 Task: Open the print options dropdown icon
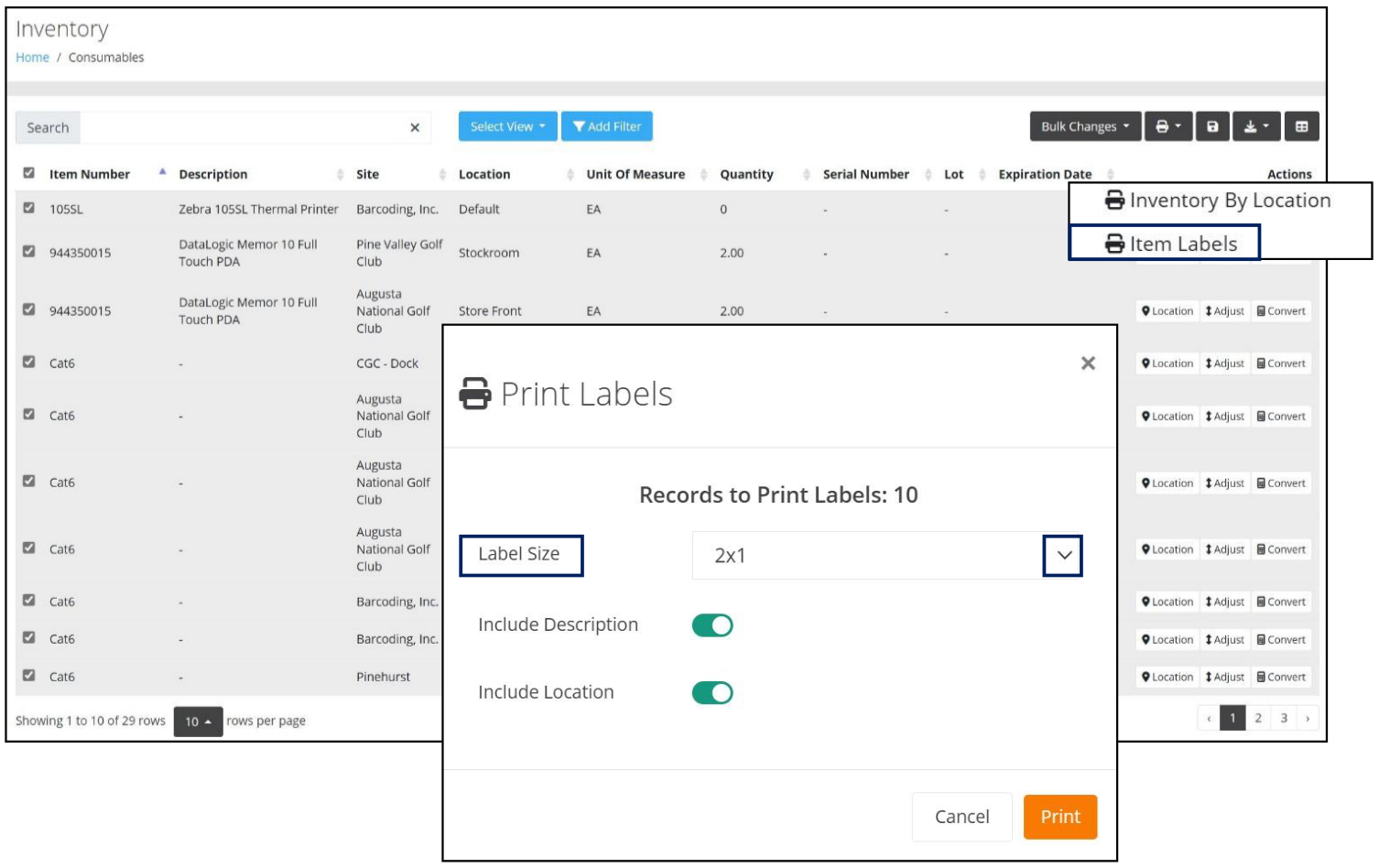pyautogui.click(x=1167, y=126)
